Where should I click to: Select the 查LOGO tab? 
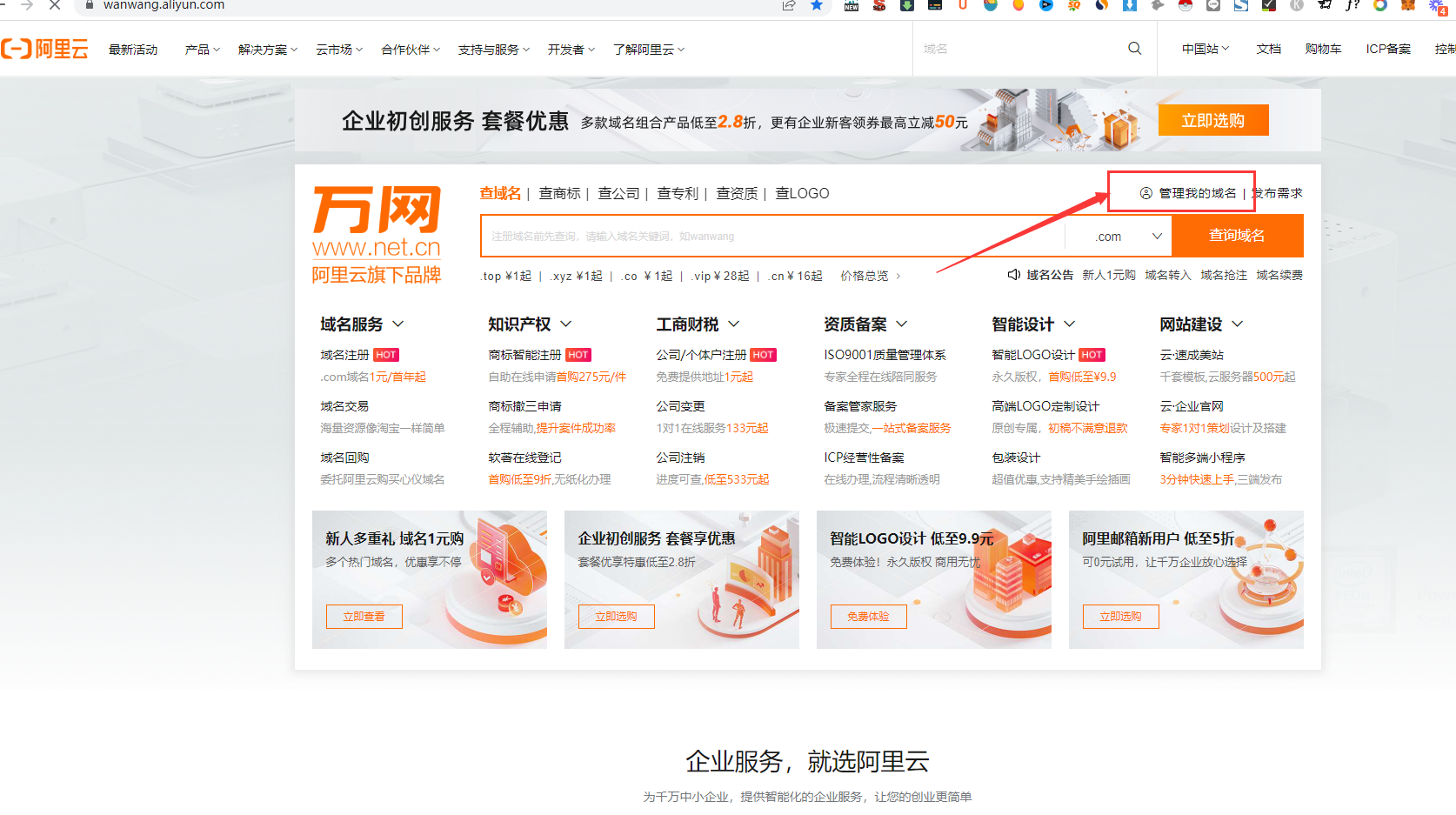coord(802,193)
